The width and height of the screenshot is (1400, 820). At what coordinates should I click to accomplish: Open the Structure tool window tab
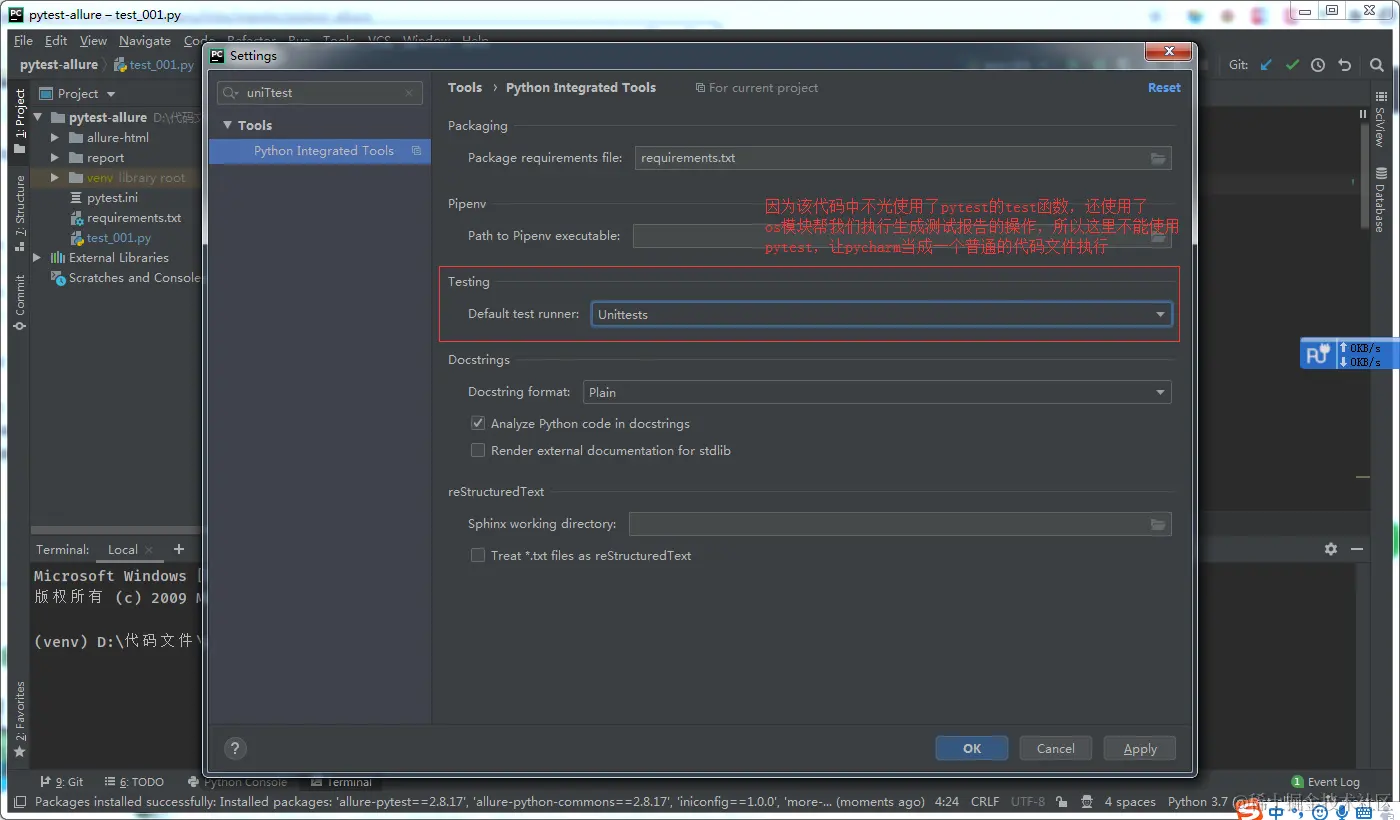coord(19,213)
